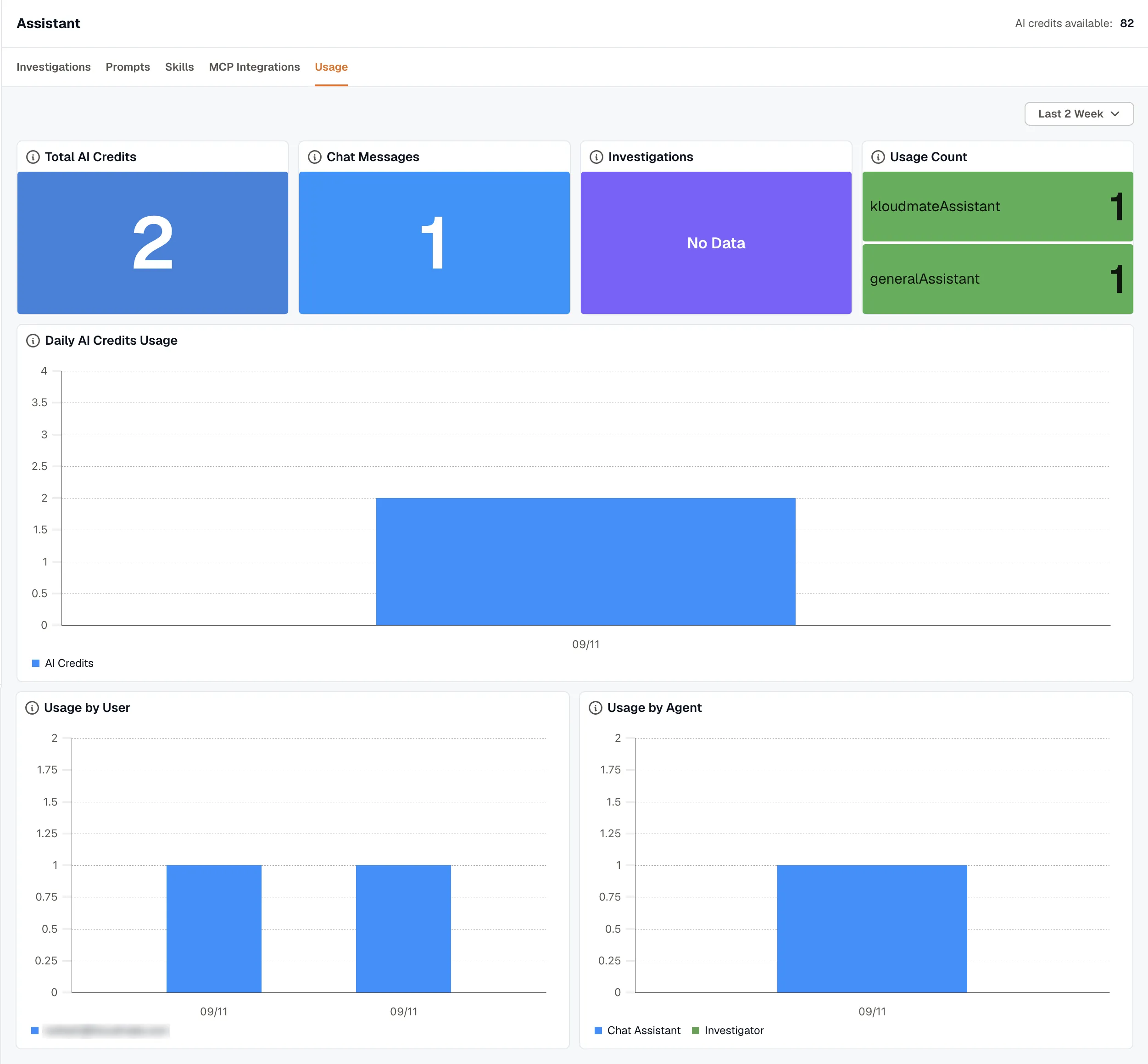
Task: Click the info icon beside Usage Count
Action: [x=878, y=157]
